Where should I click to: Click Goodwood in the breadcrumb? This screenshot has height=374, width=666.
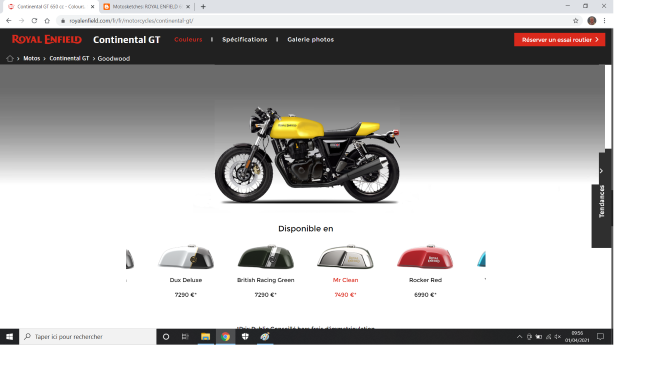click(114, 59)
